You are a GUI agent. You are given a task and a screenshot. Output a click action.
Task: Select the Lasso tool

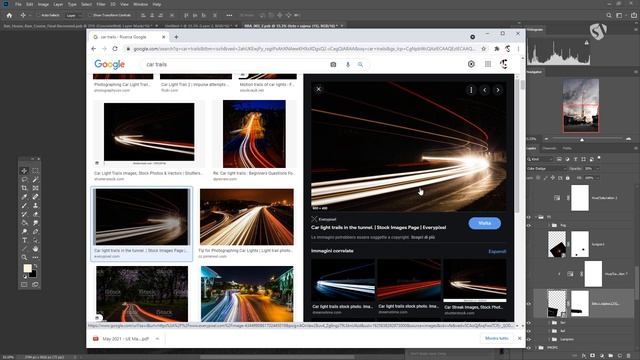click(24, 180)
